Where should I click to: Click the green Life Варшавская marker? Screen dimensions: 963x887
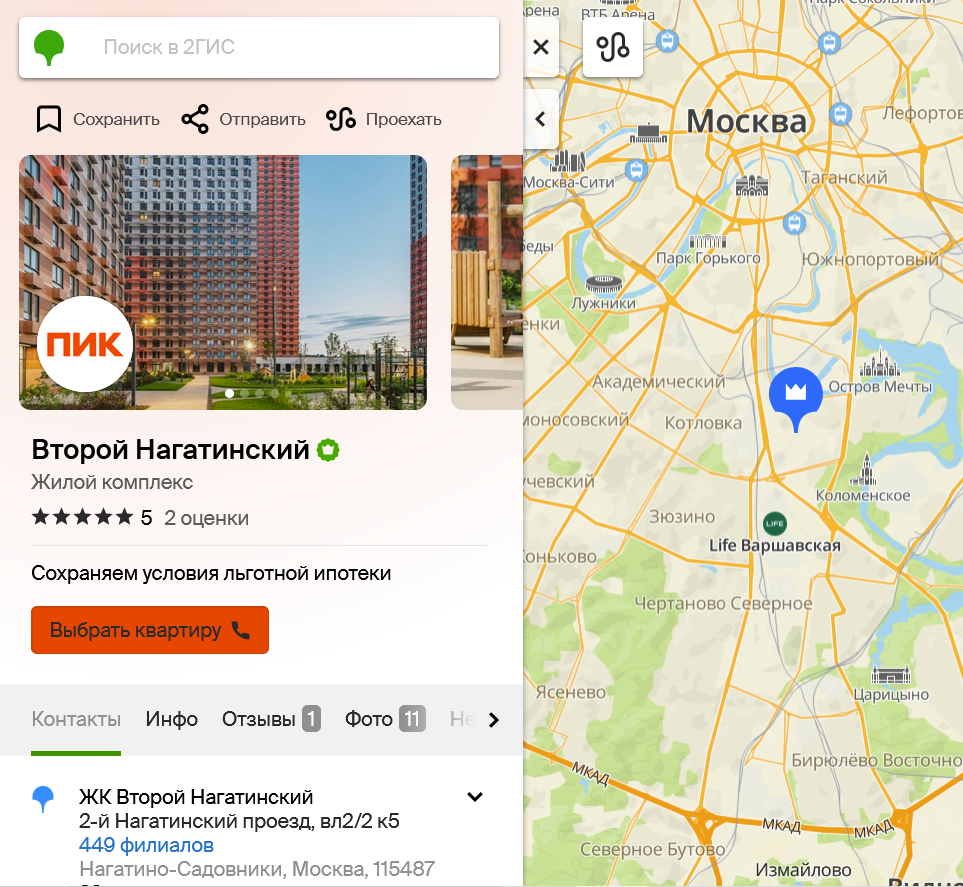pos(775,523)
